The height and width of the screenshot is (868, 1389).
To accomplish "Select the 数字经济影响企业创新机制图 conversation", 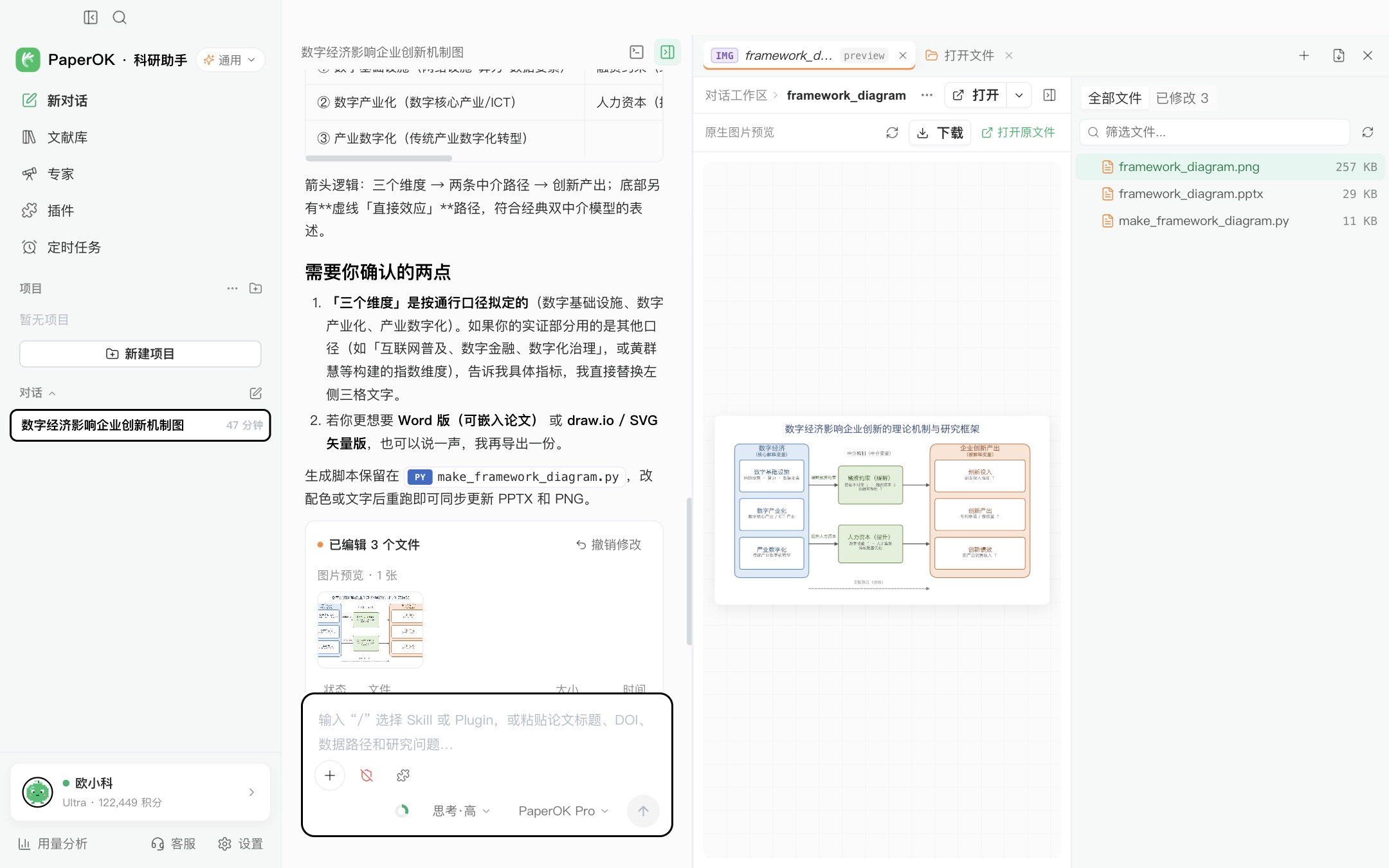I will pyautogui.click(x=140, y=425).
